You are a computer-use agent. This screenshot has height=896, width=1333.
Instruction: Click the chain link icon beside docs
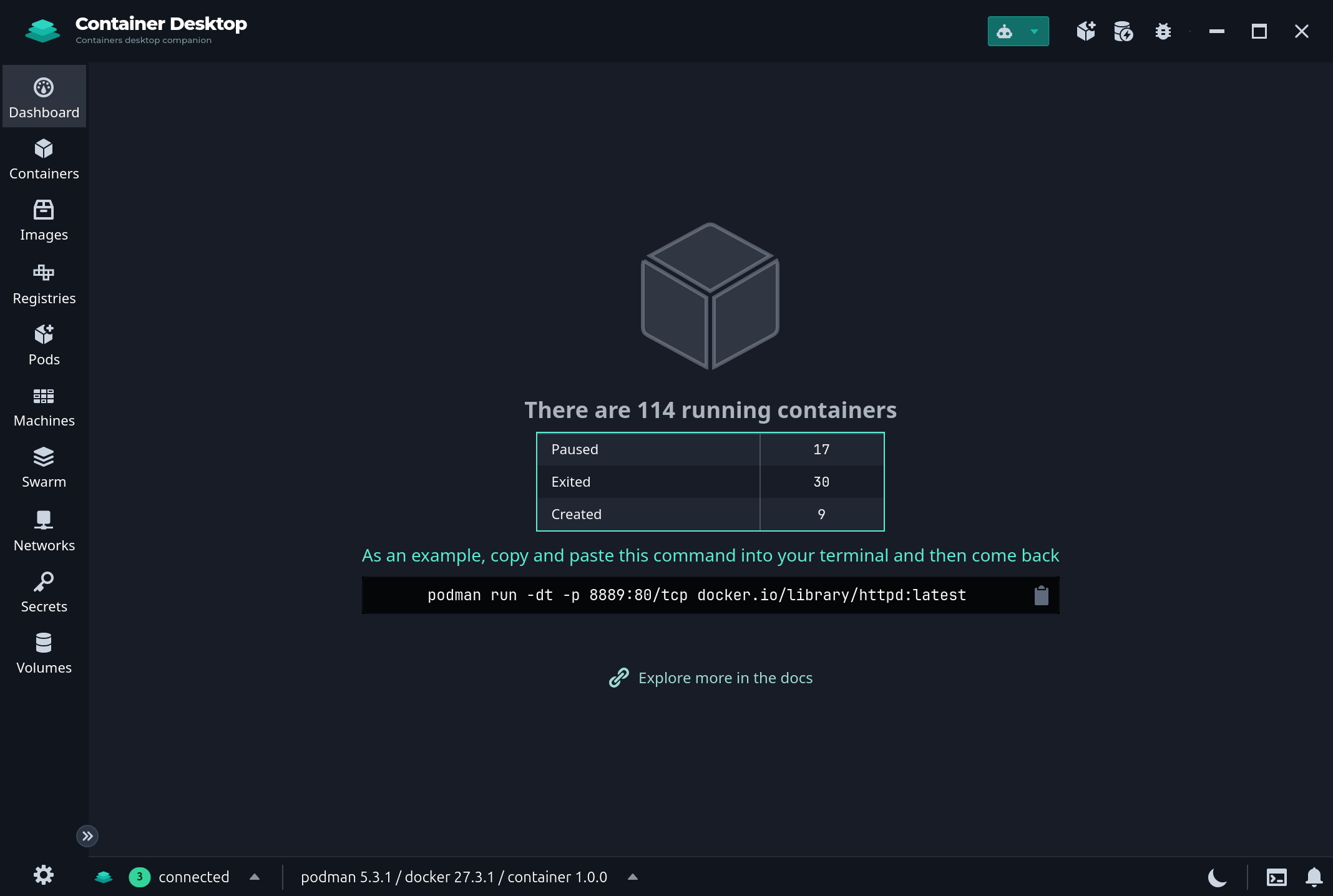(618, 678)
